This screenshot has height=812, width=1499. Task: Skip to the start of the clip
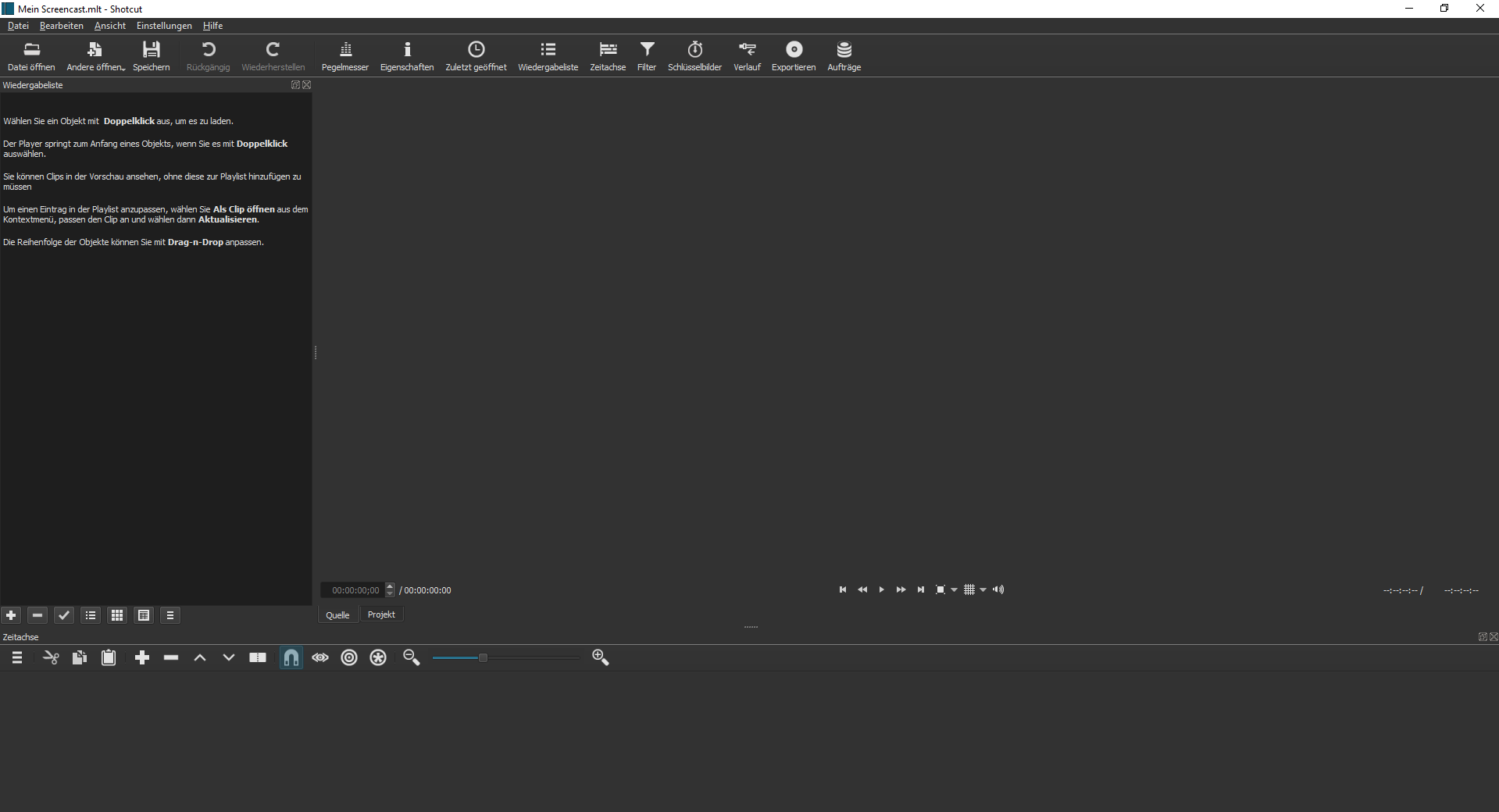[843, 589]
